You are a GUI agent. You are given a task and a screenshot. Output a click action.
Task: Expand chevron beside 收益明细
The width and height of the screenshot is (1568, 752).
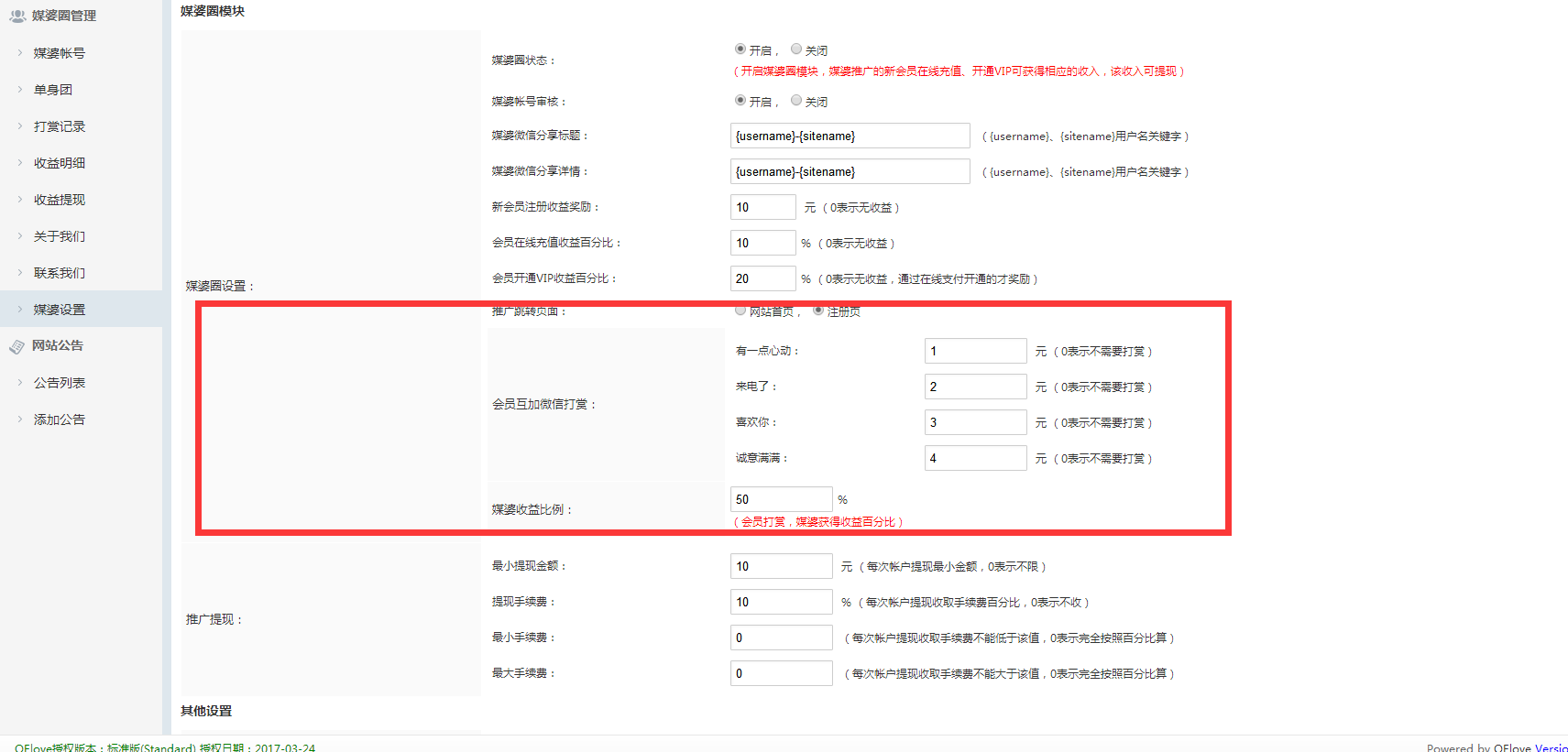tap(20, 163)
